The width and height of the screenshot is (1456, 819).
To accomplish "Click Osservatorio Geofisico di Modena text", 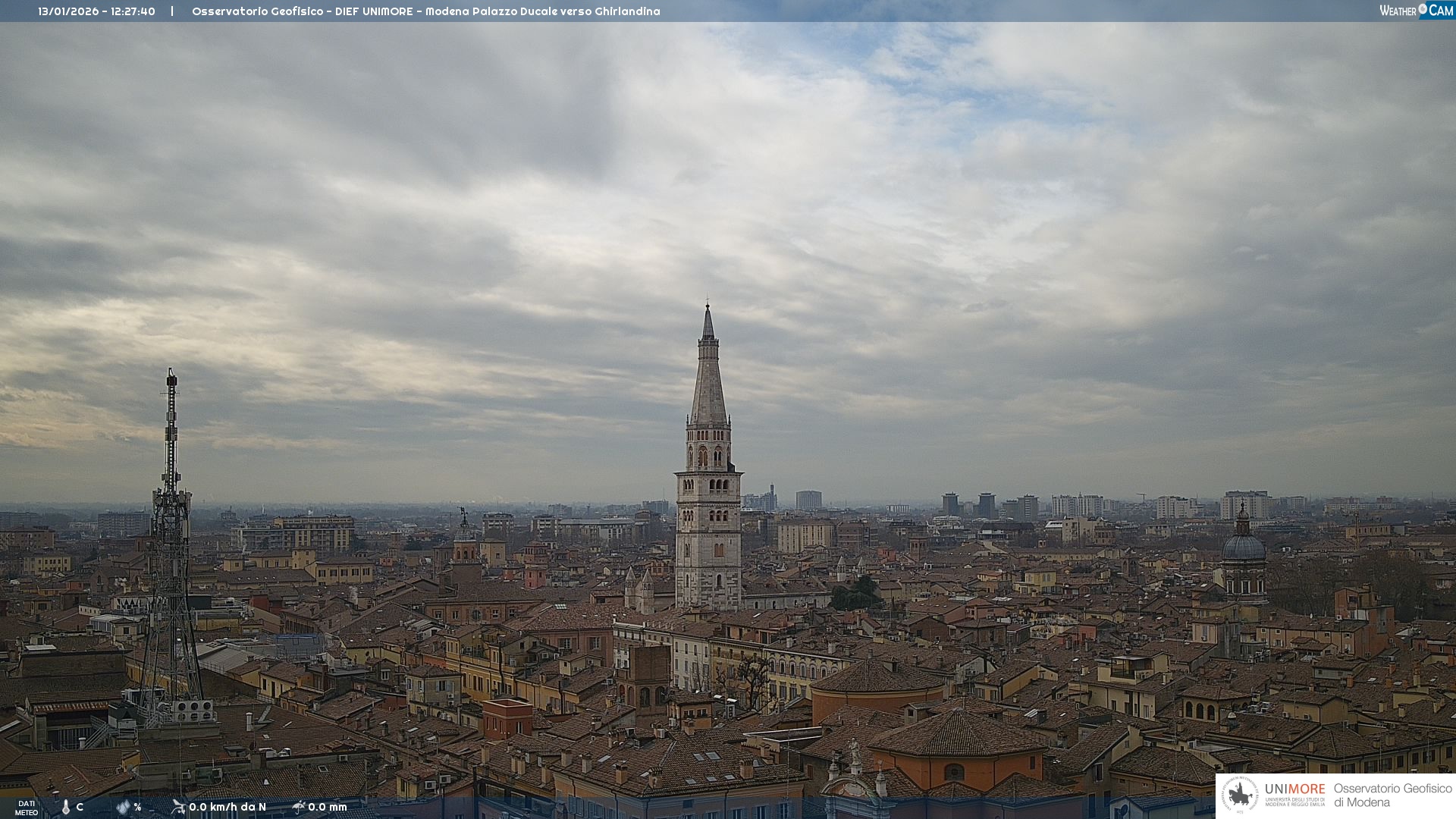I will [1392, 795].
